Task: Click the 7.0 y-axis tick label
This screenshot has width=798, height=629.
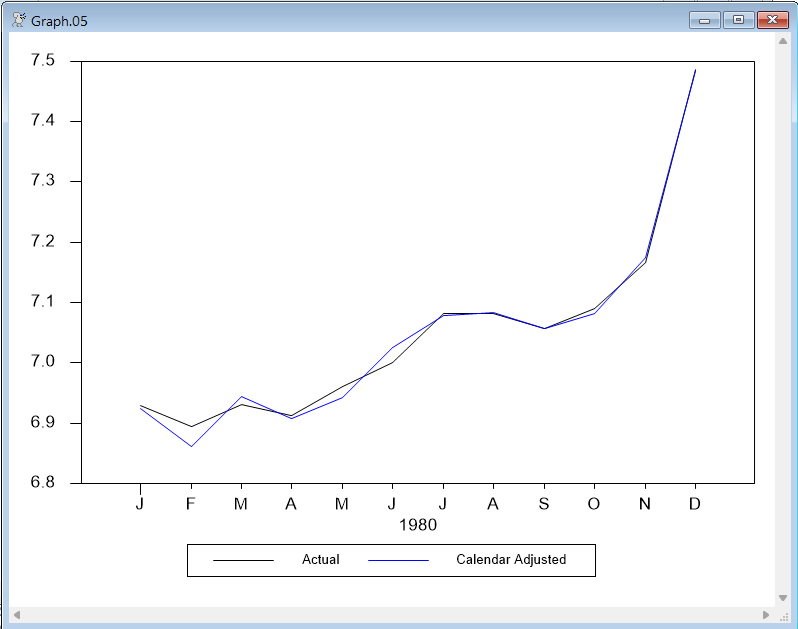Action: pyautogui.click(x=43, y=362)
